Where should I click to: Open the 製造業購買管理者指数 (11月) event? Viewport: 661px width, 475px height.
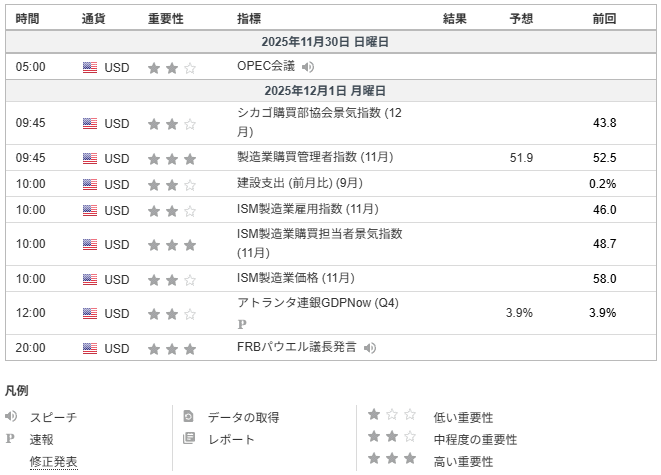point(315,158)
